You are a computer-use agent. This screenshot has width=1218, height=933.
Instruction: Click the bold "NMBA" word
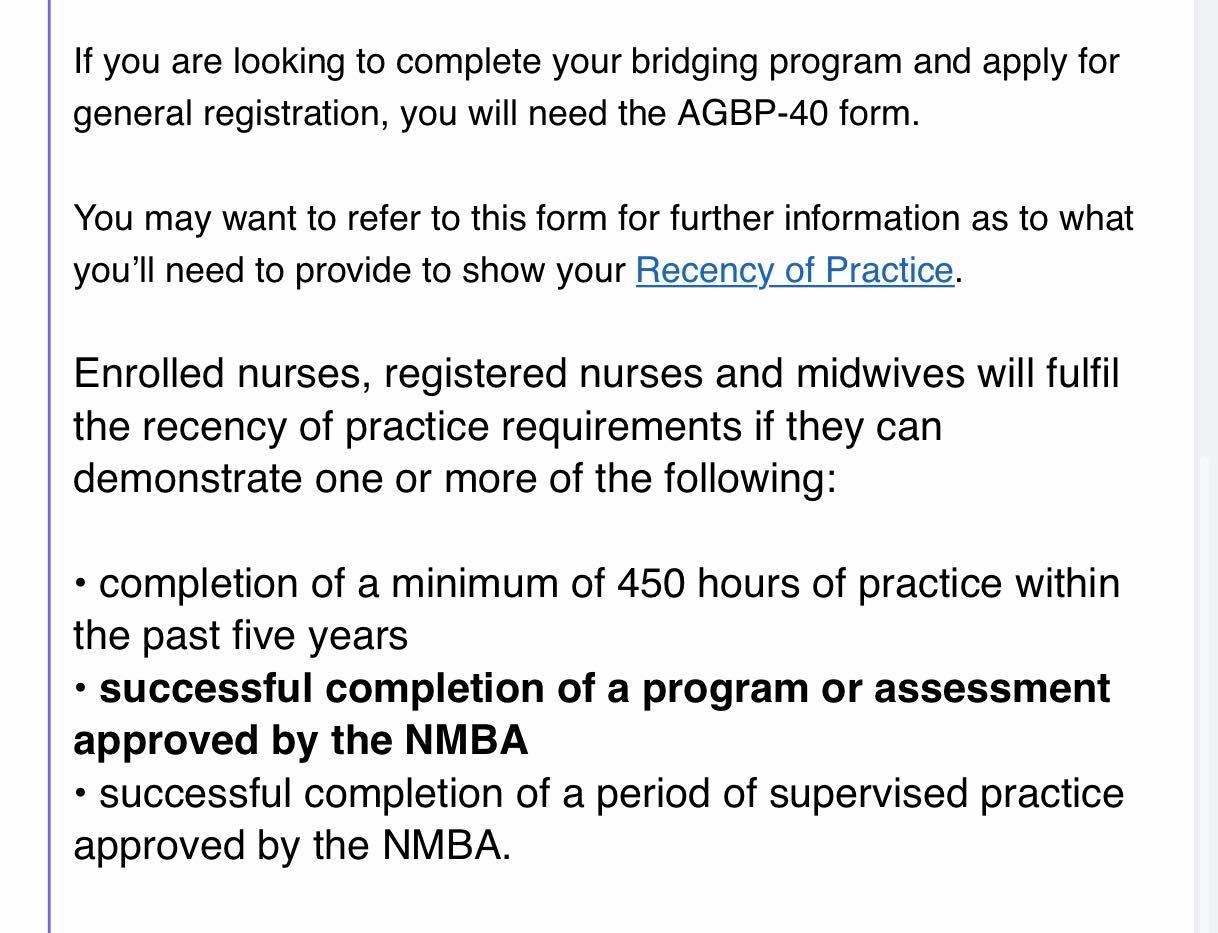coord(466,740)
